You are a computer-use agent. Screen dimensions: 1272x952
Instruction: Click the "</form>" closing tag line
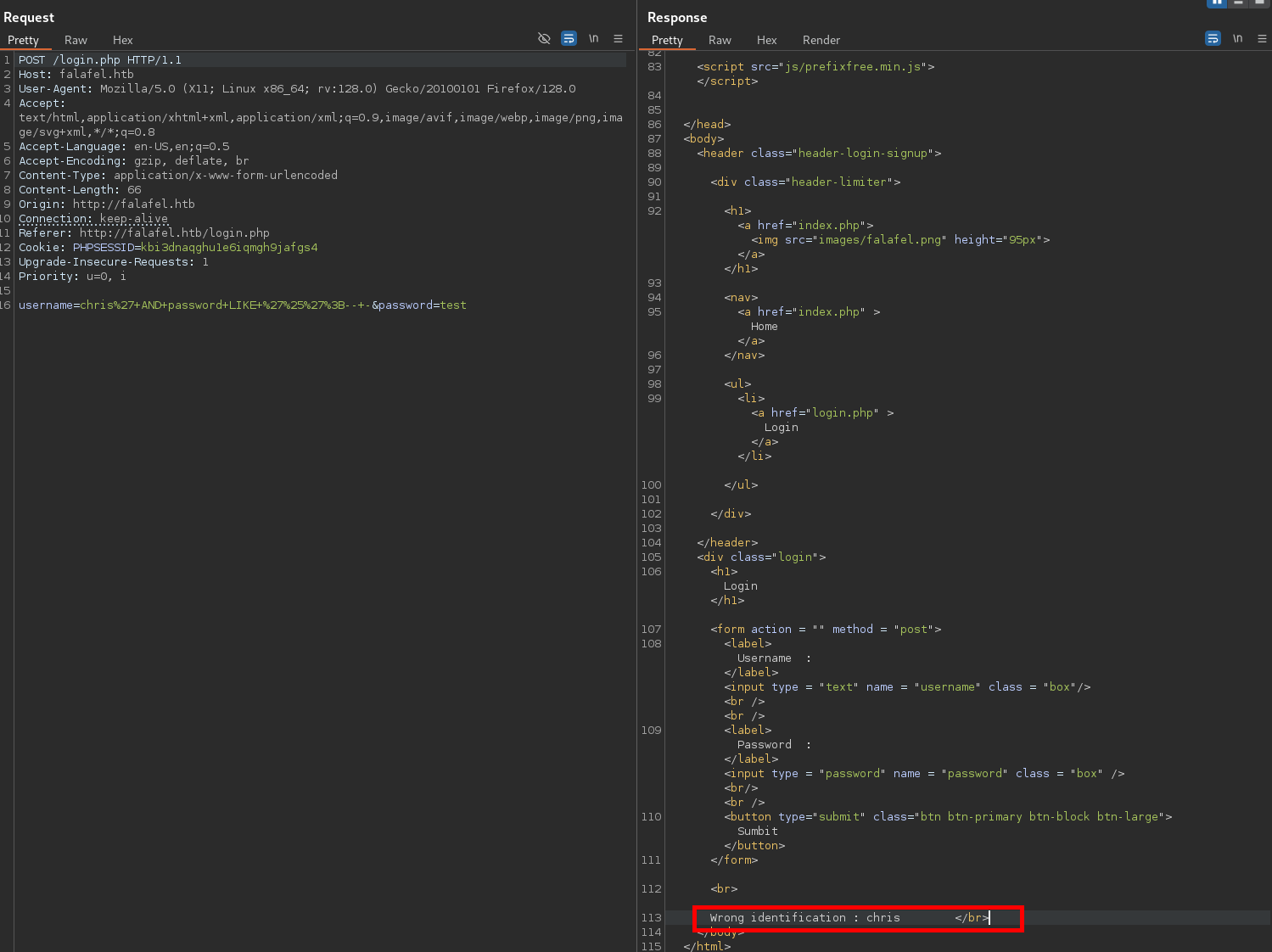coord(734,860)
